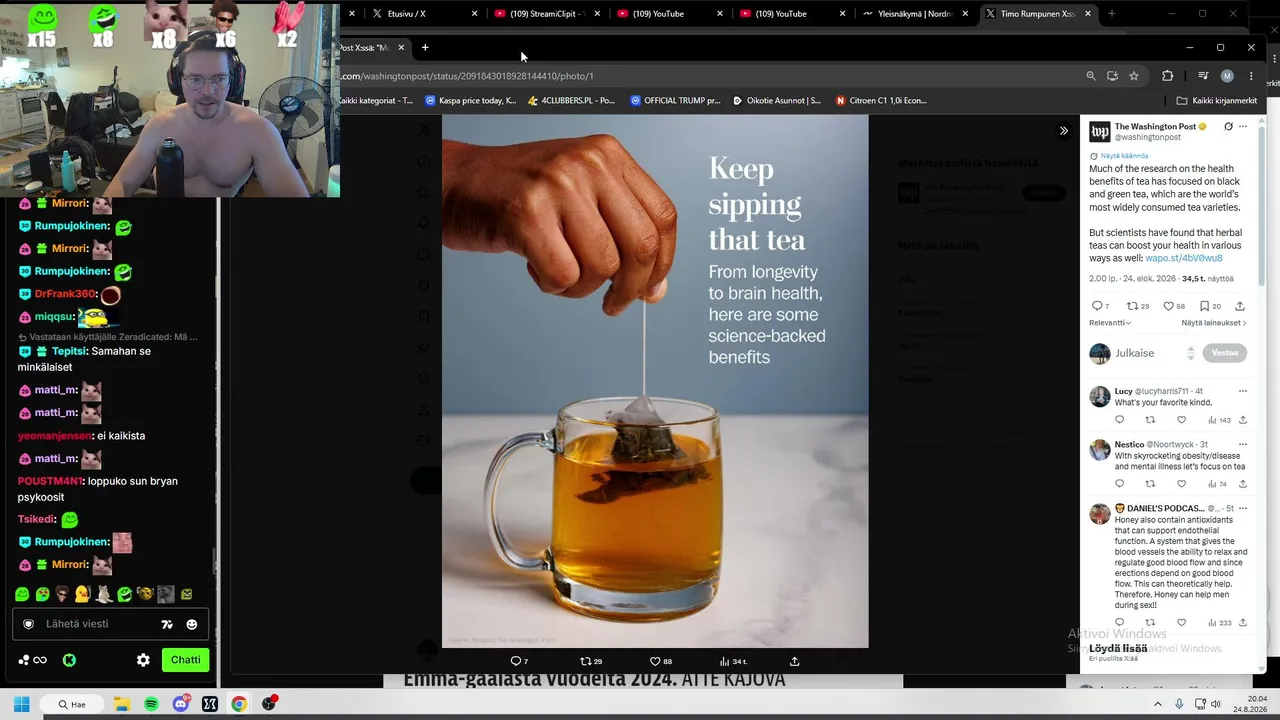Viewport: 1280px width, 720px height.
Task: Open Discord from taskbar
Action: tap(181, 704)
